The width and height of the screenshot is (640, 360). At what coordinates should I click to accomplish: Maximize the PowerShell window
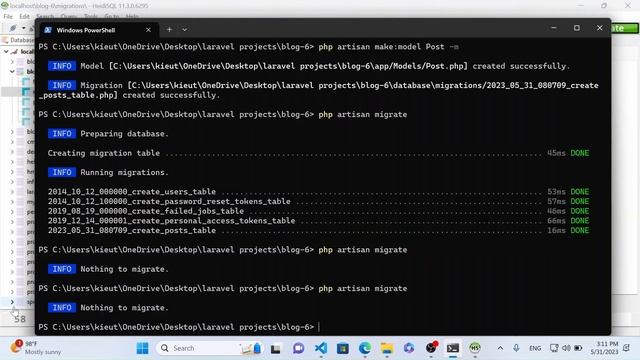point(576,28)
